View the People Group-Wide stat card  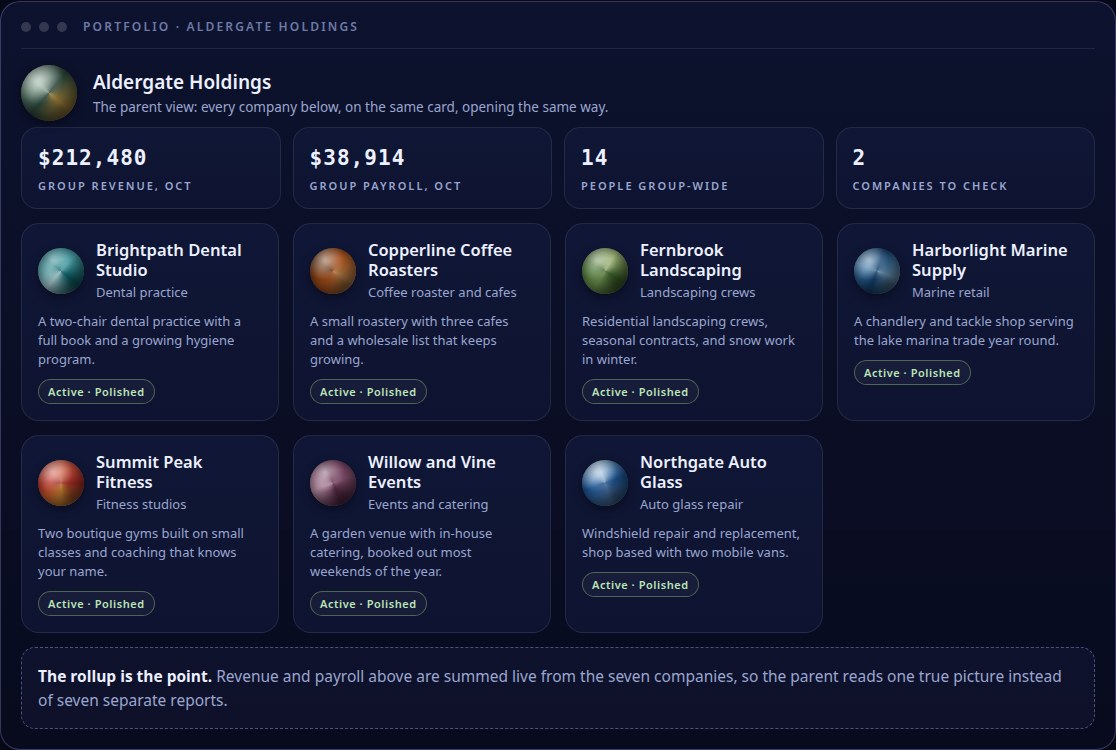pyautogui.click(x=694, y=168)
